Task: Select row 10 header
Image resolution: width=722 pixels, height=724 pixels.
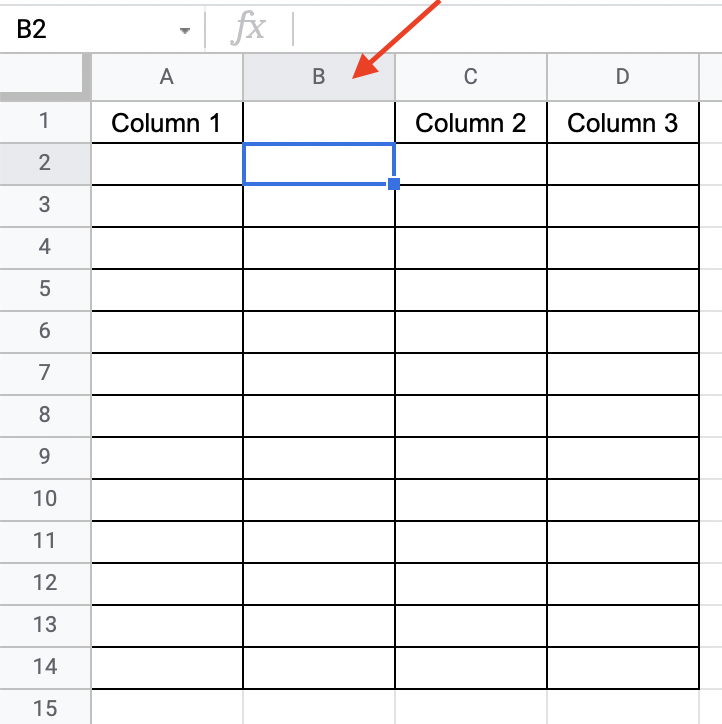Action: coord(45,499)
